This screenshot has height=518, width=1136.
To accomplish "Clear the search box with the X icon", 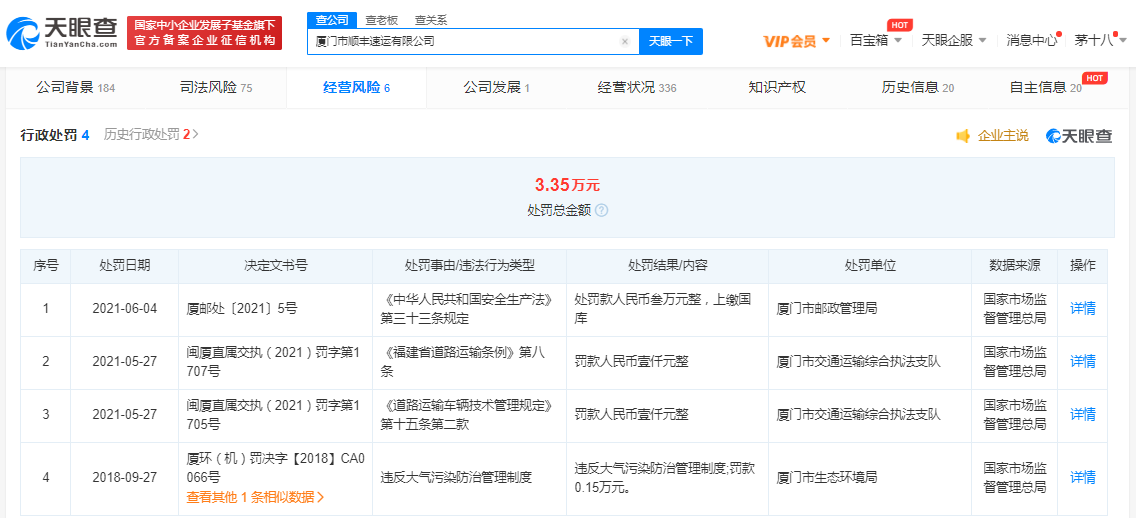I will 625,41.
